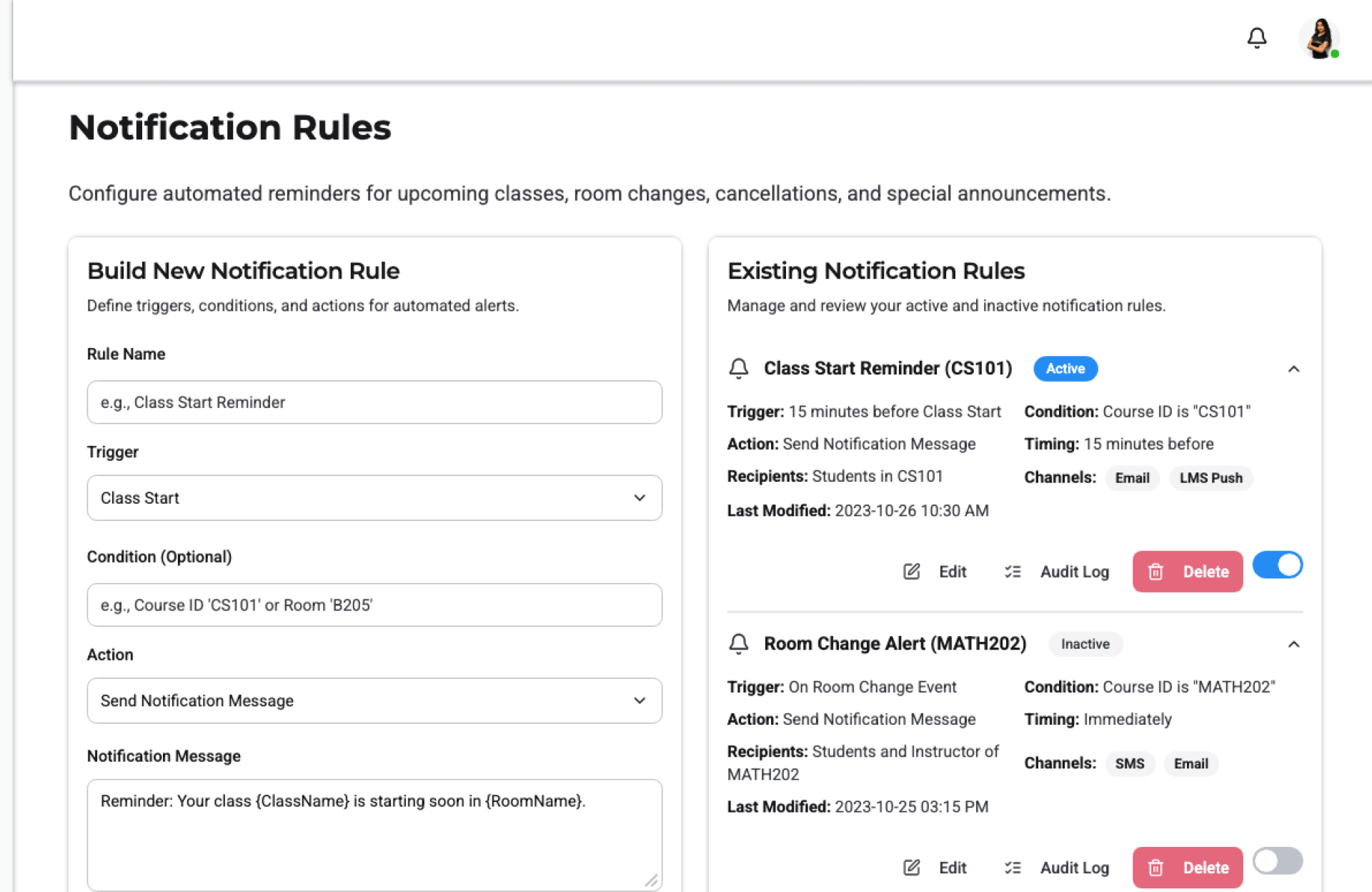Delete the Room Change Alert rule
1372x892 pixels.
point(1187,868)
